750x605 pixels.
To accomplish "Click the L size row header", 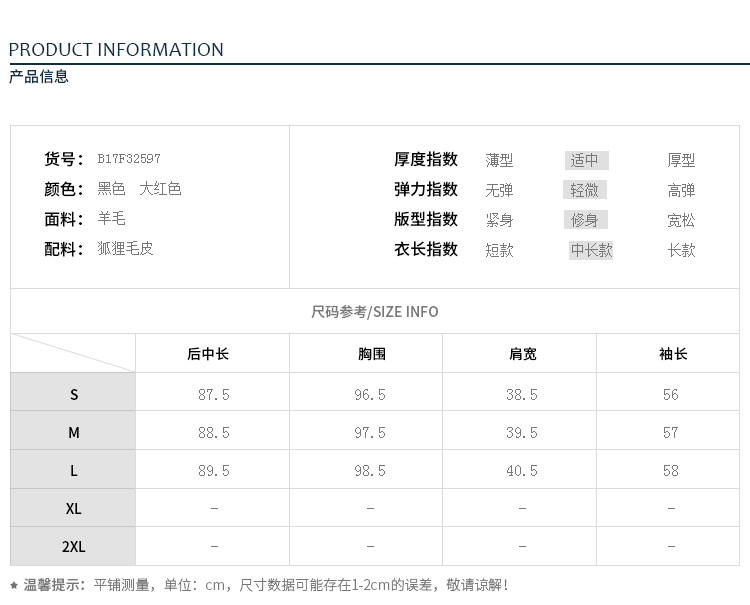I will [x=73, y=469].
